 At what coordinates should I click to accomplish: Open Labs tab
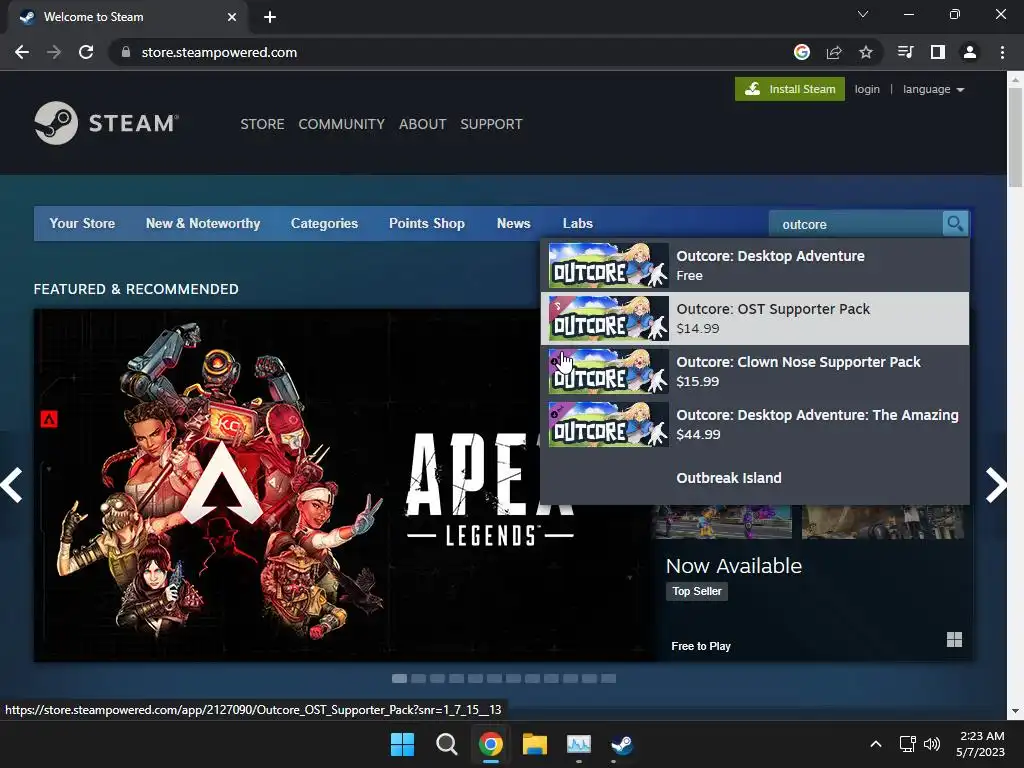[578, 223]
